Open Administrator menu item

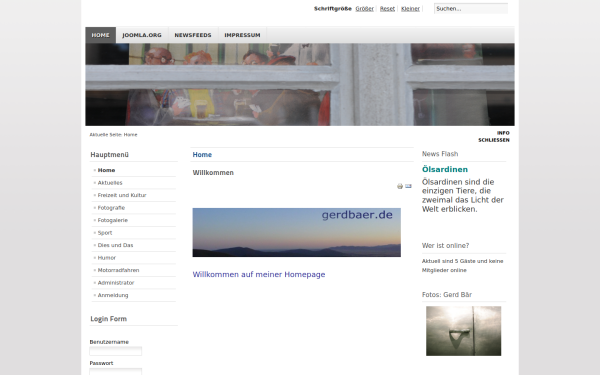pos(116,283)
